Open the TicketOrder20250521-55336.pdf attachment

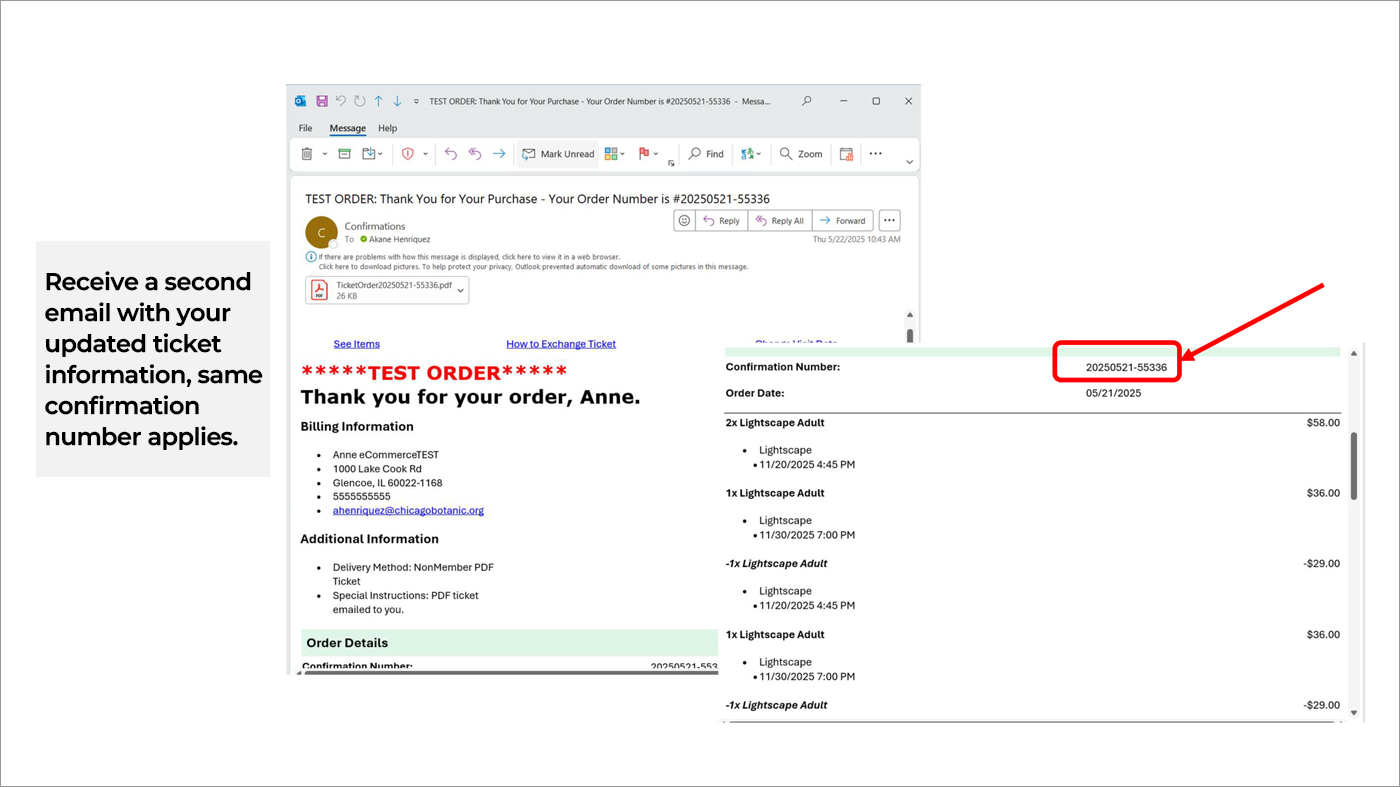coord(387,290)
